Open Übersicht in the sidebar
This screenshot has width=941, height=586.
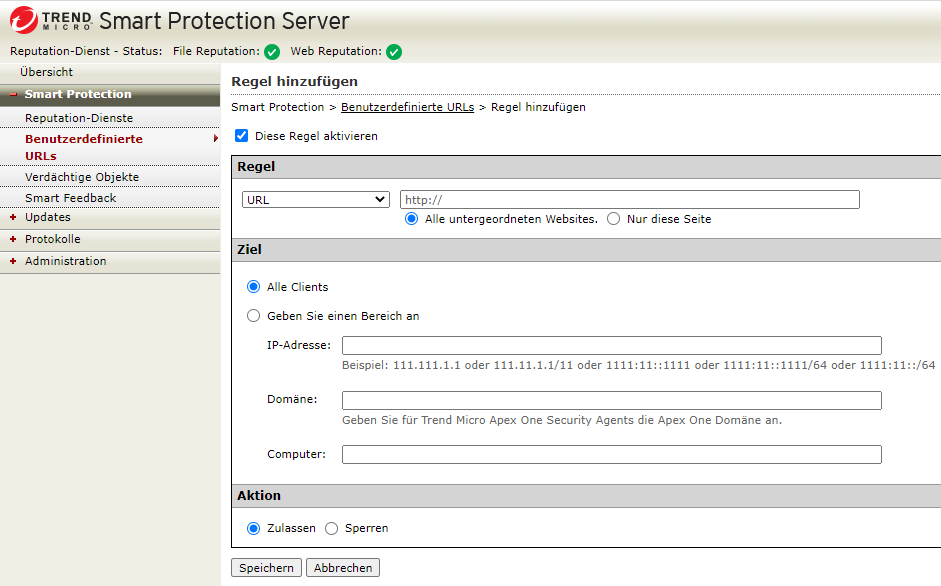(46, 73)
